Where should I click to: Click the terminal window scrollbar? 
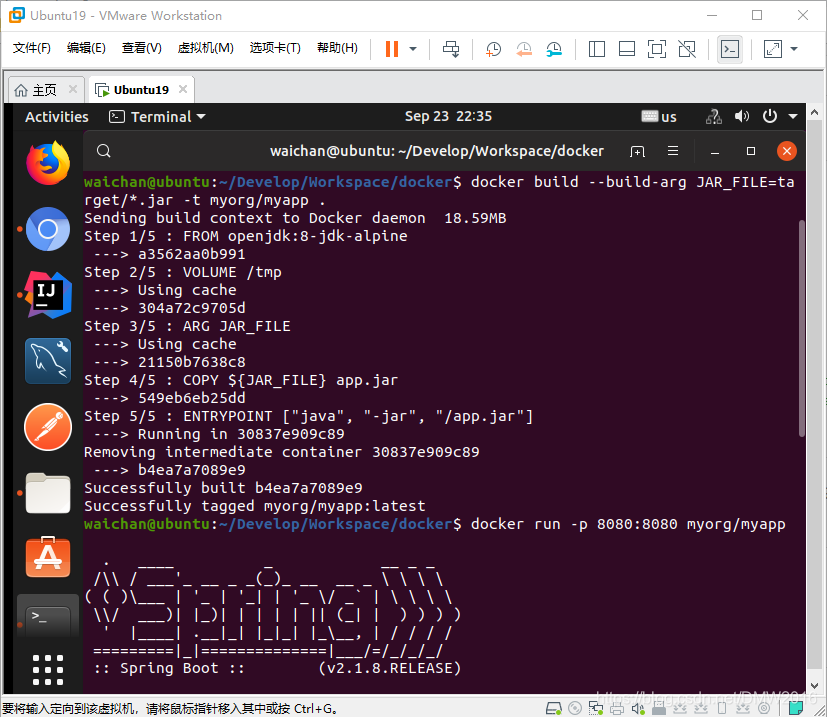pos(802,328)
